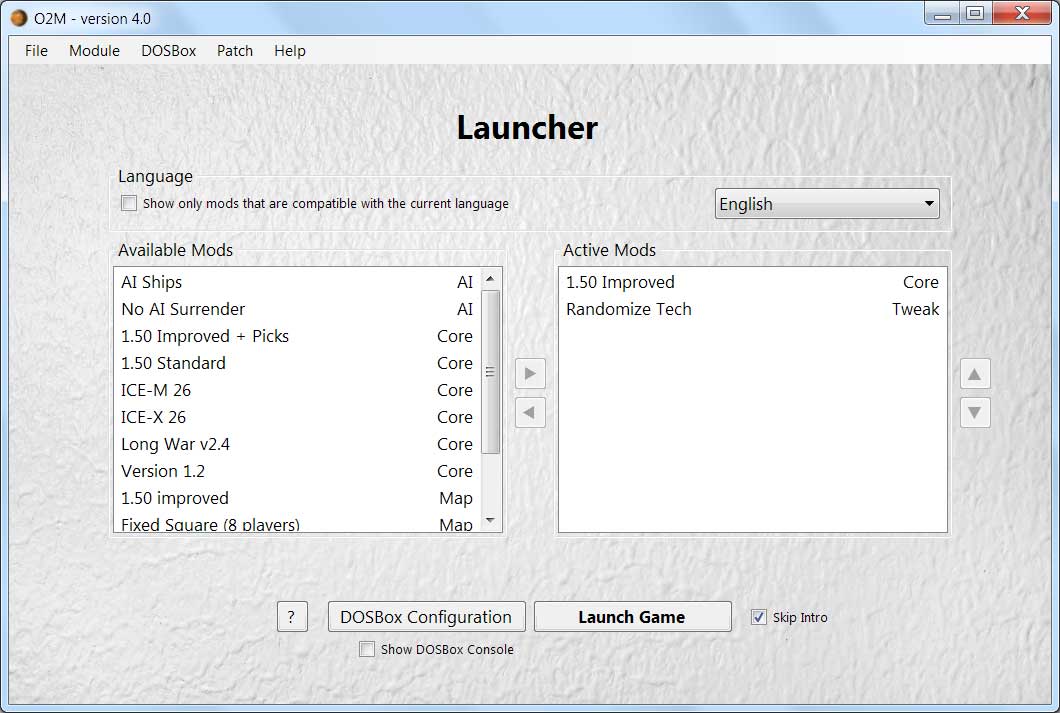Viewport: 1060px width, 713px height.
Task: Click Available Mods scrollbar up arrow
Action: [x=490, y=278]
